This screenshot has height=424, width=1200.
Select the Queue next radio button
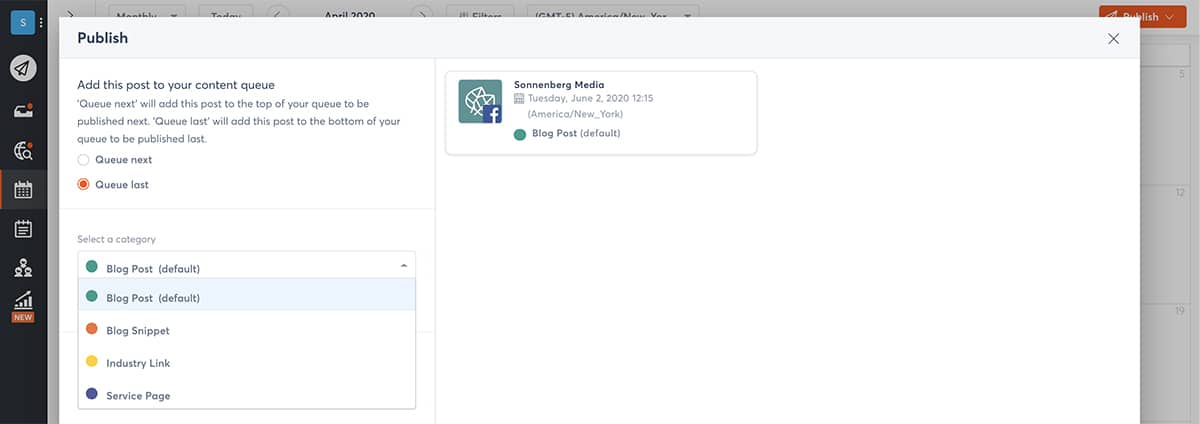pyautogui.click(x=84, y=160)
